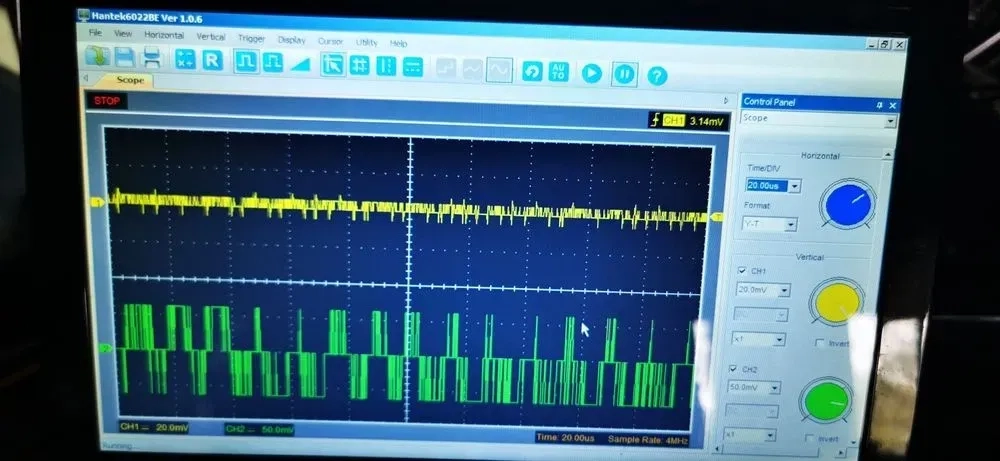Toggle the CH1 channel checkbox

[x=740, y=270]
